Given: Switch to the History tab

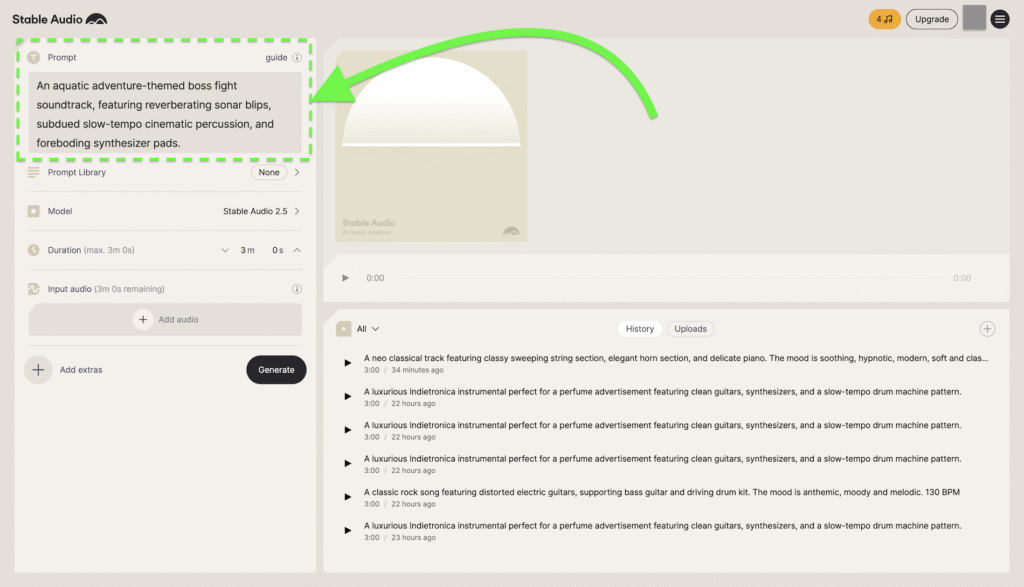Looking at the screenshot, I should tap(640, 329).
